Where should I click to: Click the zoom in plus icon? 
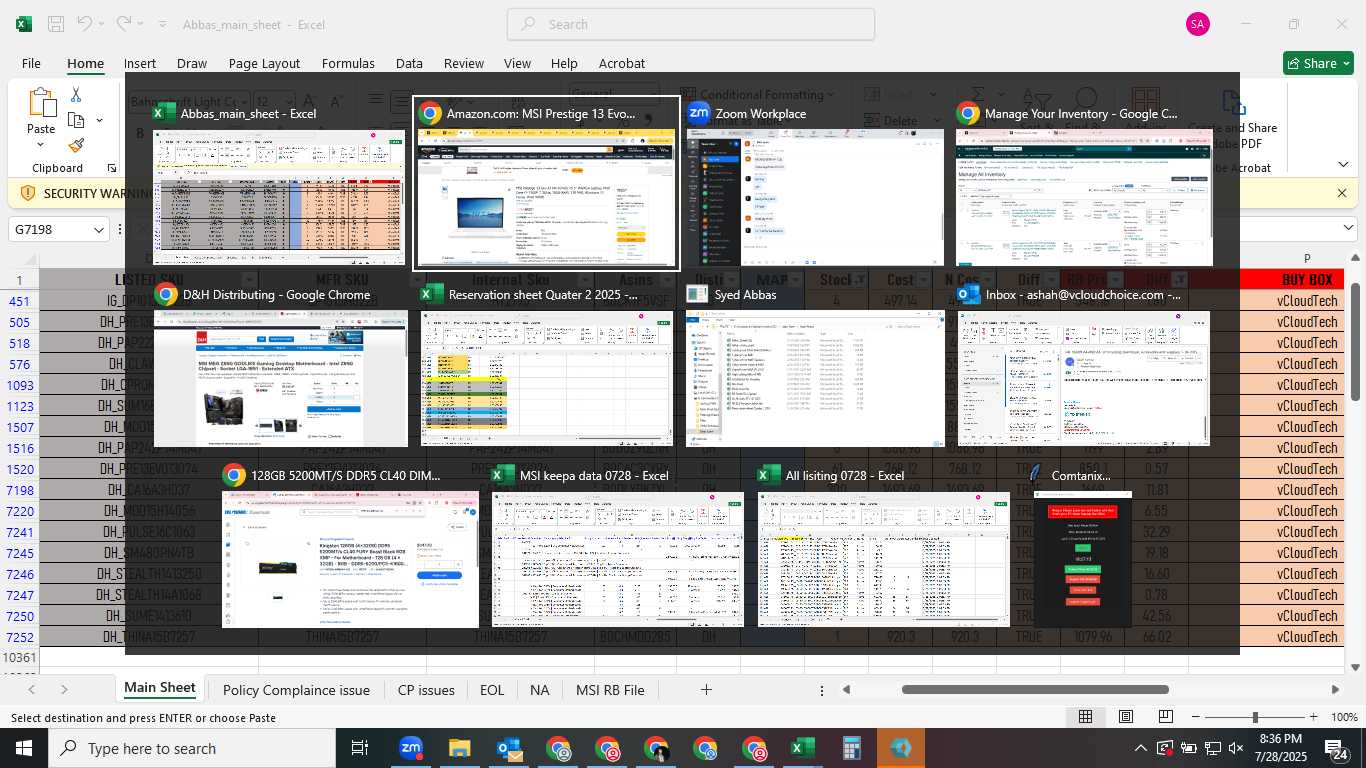[1313, 717]
